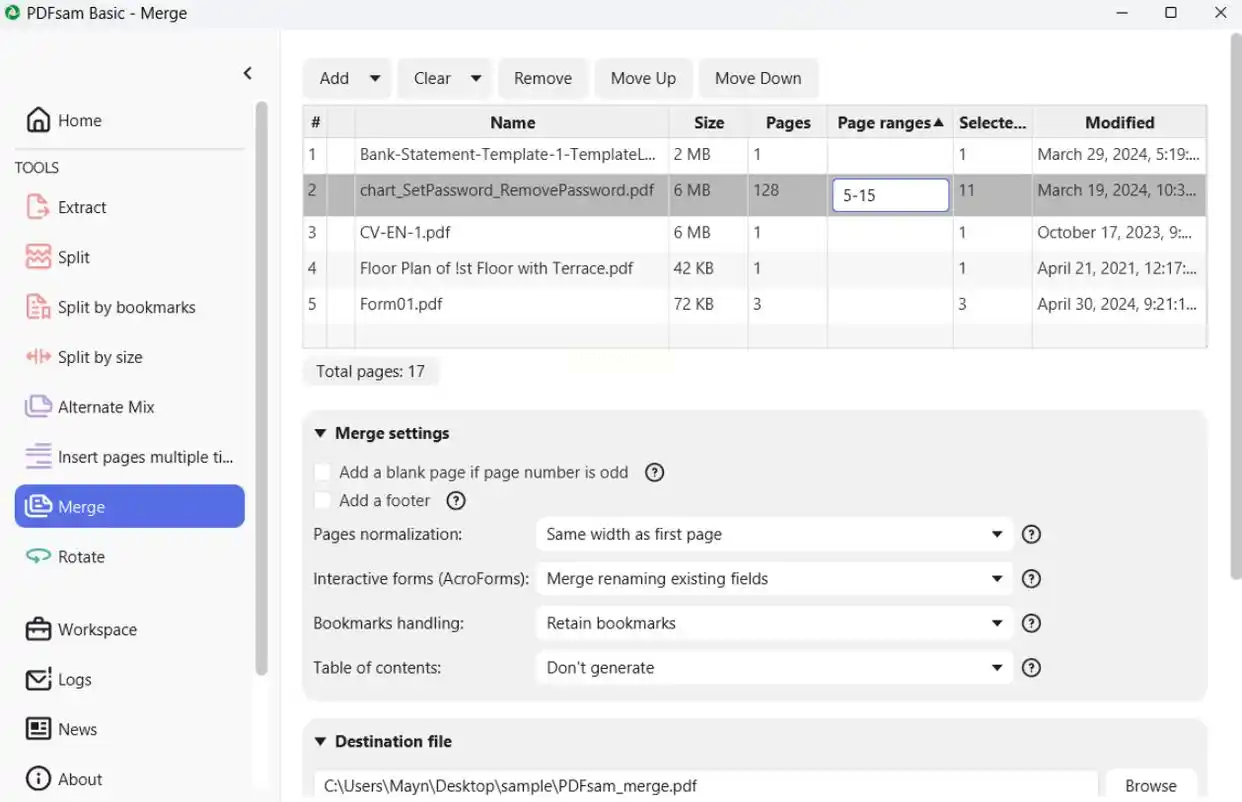Select the Split by bookmarks icon
This screenshot has width=1242, height=802.
tap(38, 307)
